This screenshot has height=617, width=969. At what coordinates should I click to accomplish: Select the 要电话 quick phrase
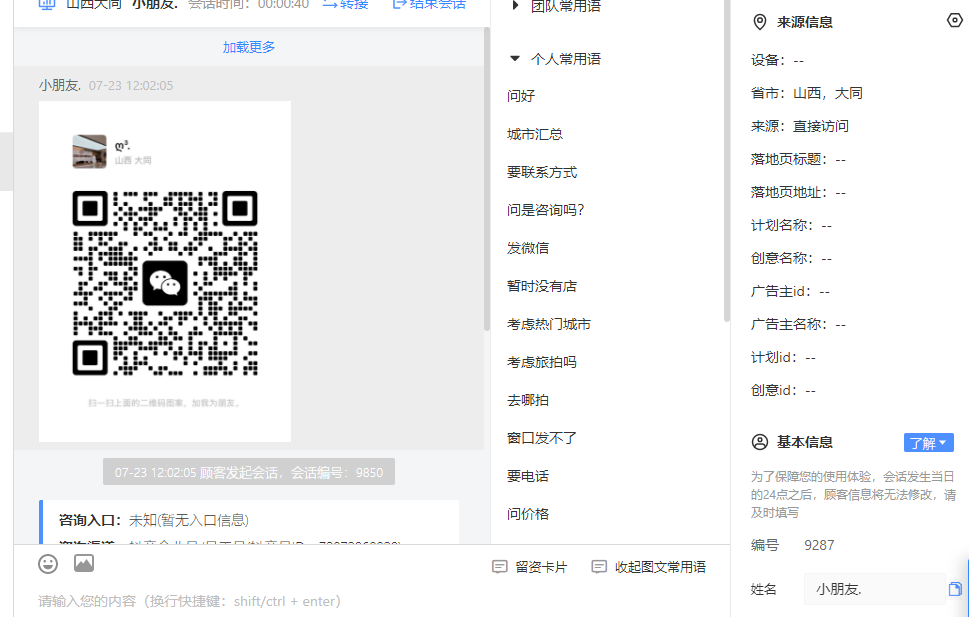pos(528,477)
